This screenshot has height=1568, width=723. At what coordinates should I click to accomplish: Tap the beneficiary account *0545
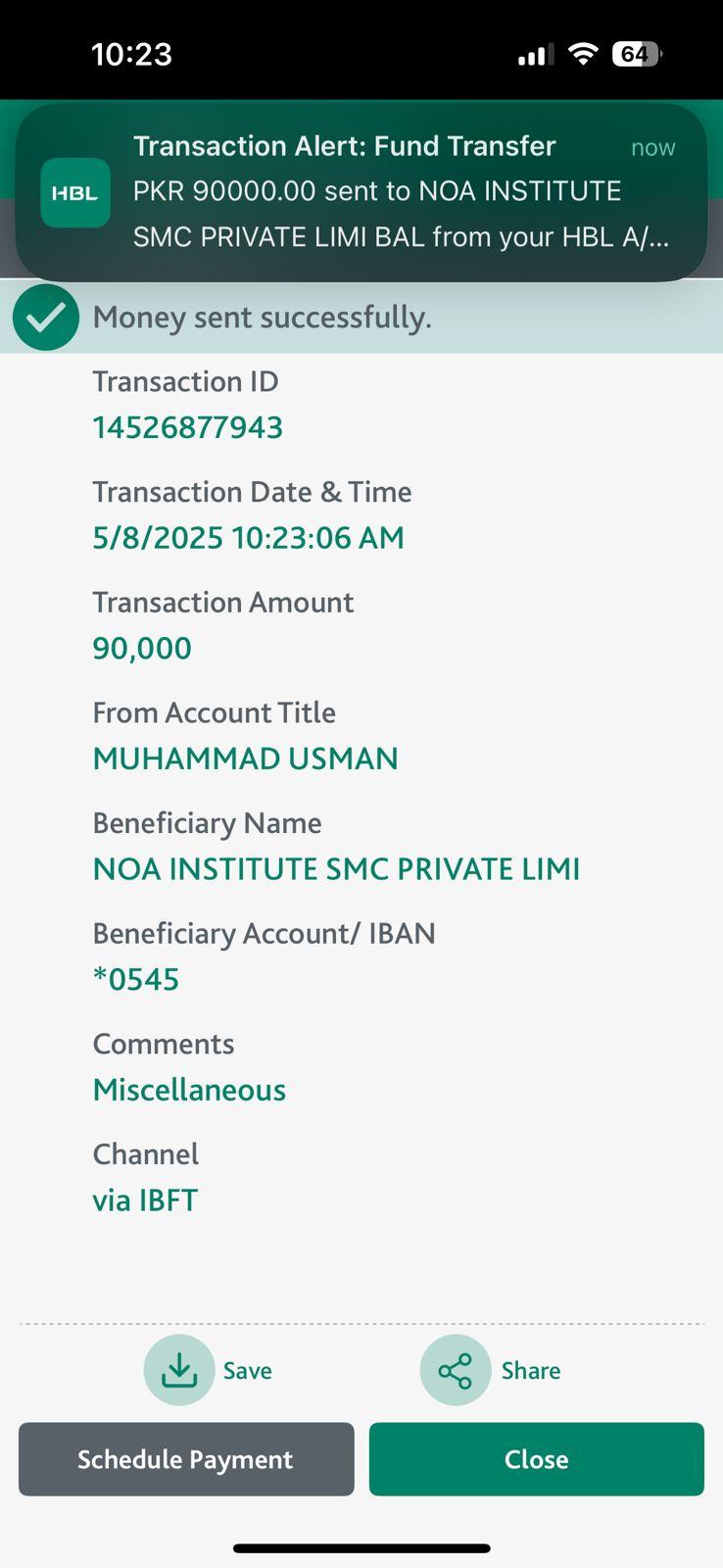coord(136,979)
